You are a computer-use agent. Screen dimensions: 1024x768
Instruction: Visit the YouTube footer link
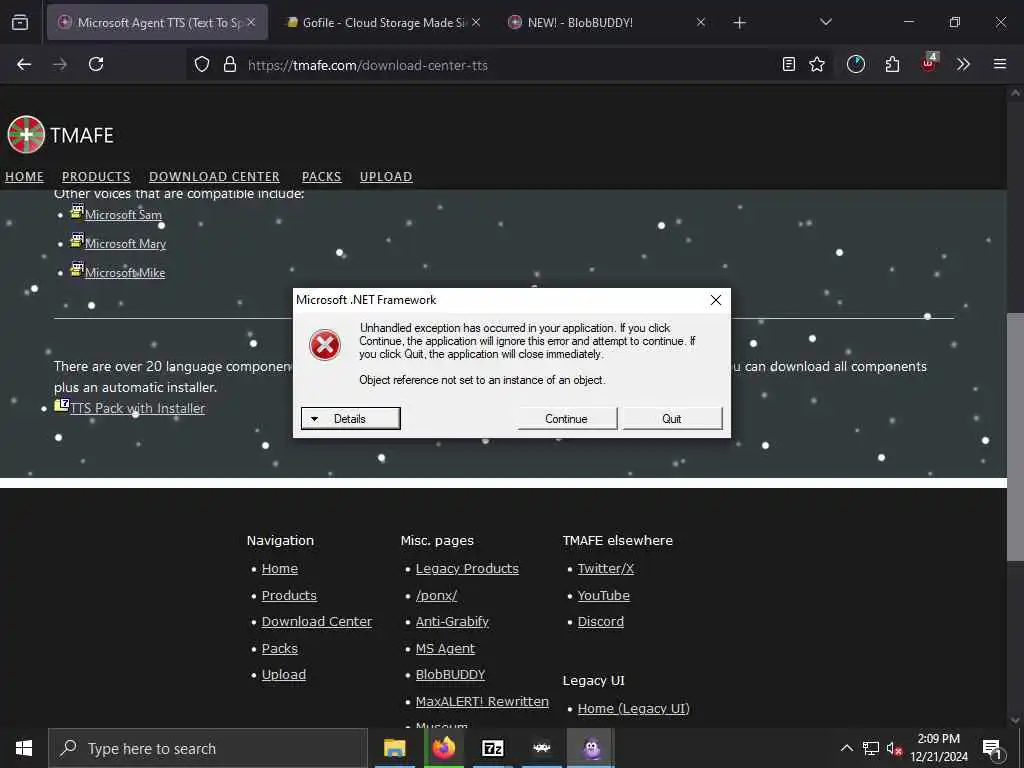[603, 596]
